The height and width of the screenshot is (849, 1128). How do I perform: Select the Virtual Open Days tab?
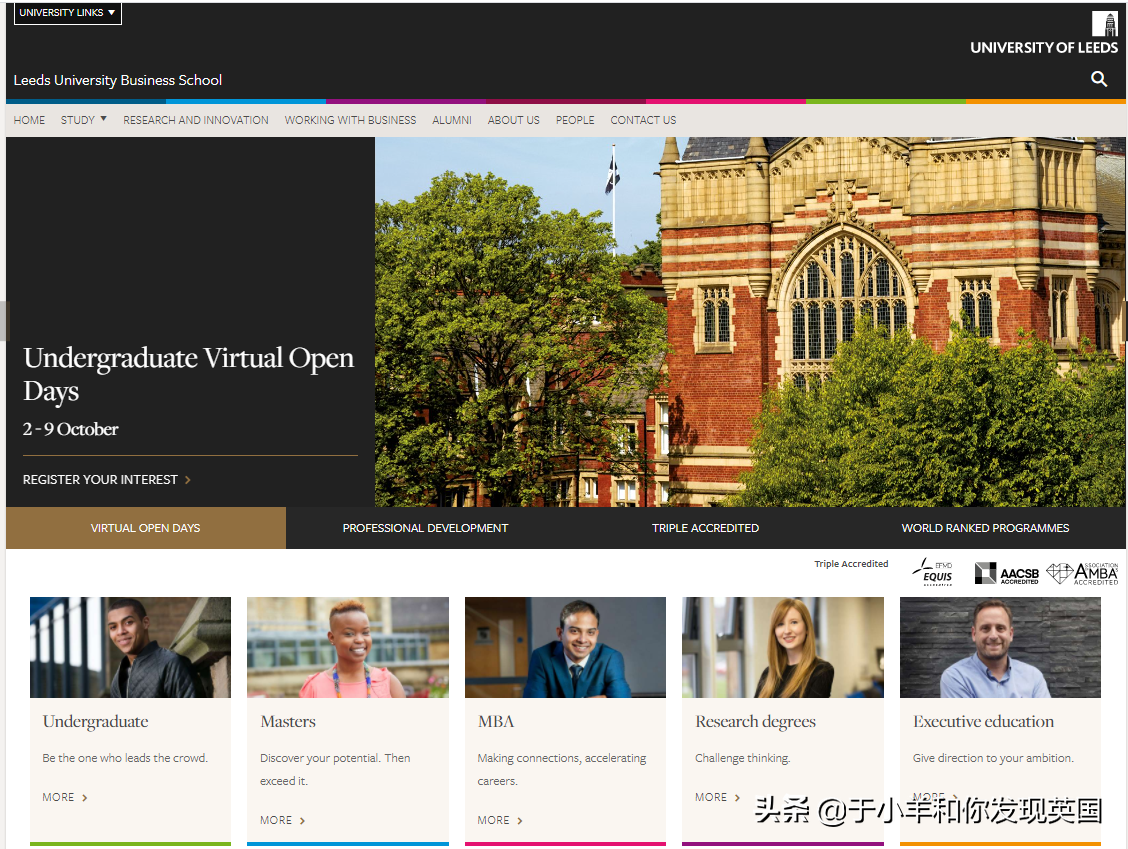145,528
